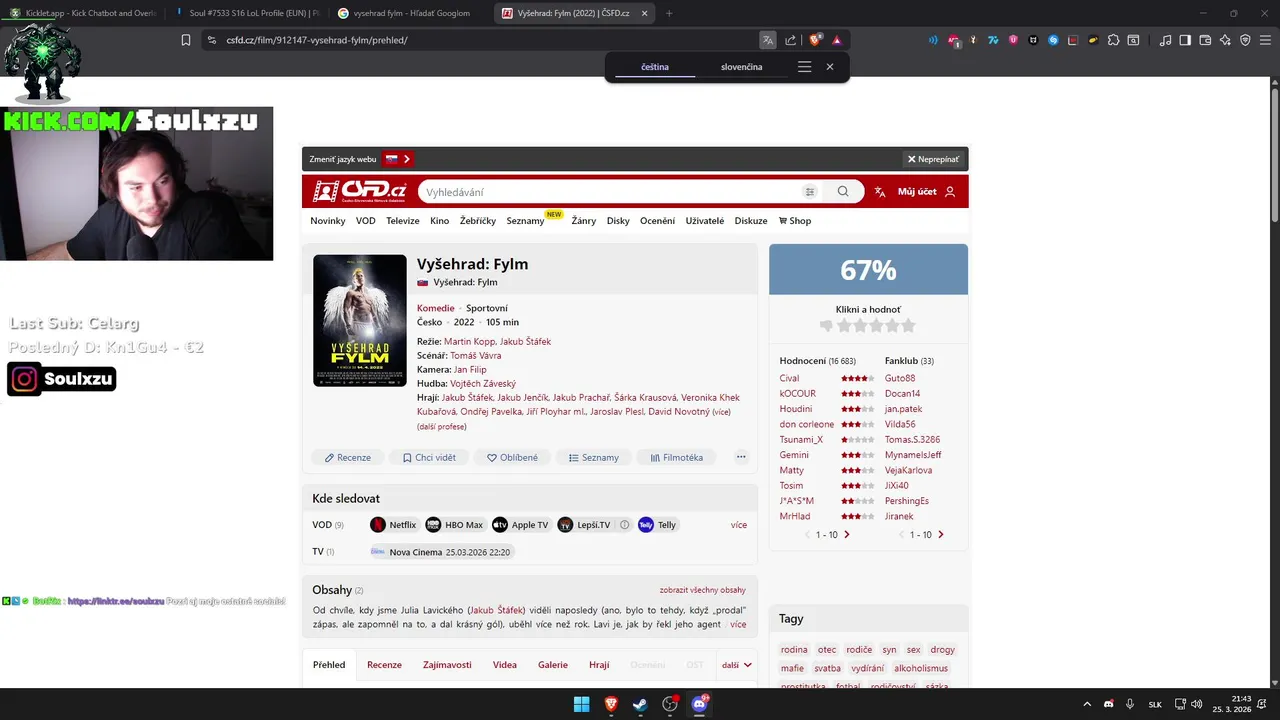Open fan Guto88 profile
Screen dimensions: 1280x720
click(900, 378)
